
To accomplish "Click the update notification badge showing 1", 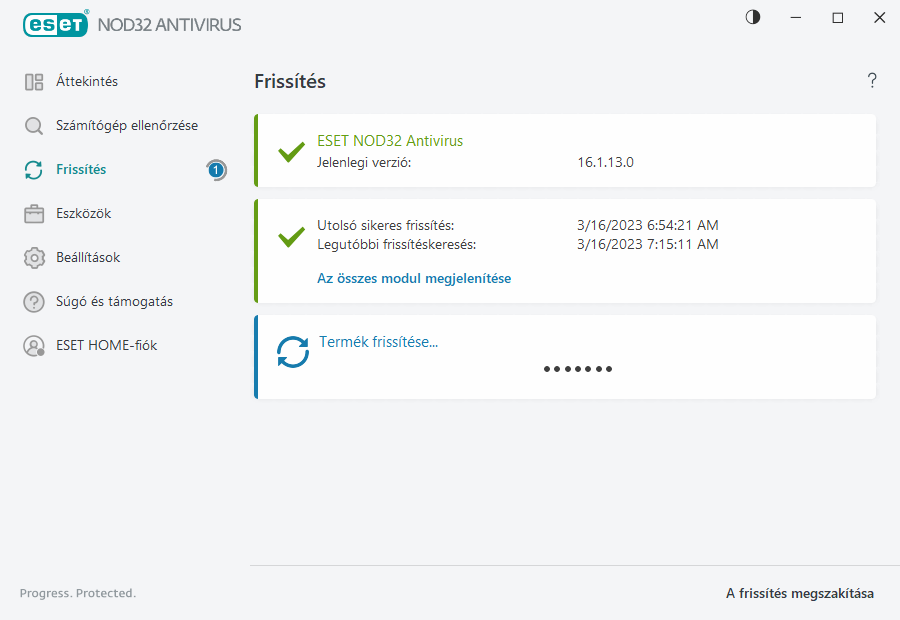I will coord(216,170).
